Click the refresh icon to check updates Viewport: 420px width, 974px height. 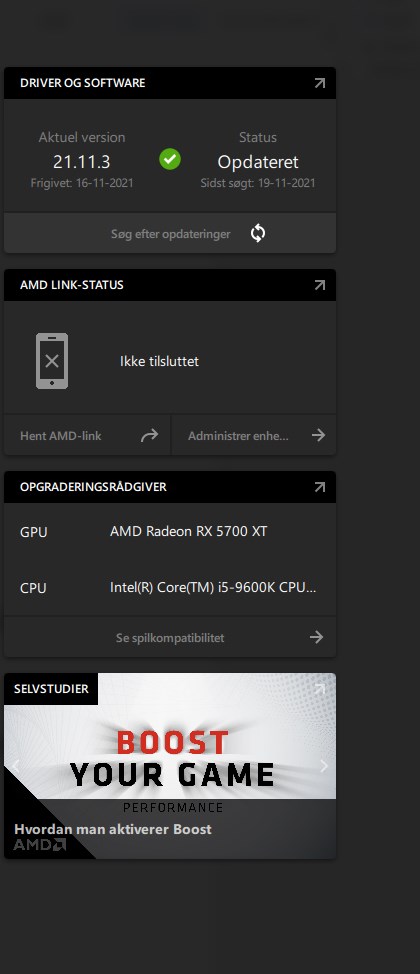258,234
